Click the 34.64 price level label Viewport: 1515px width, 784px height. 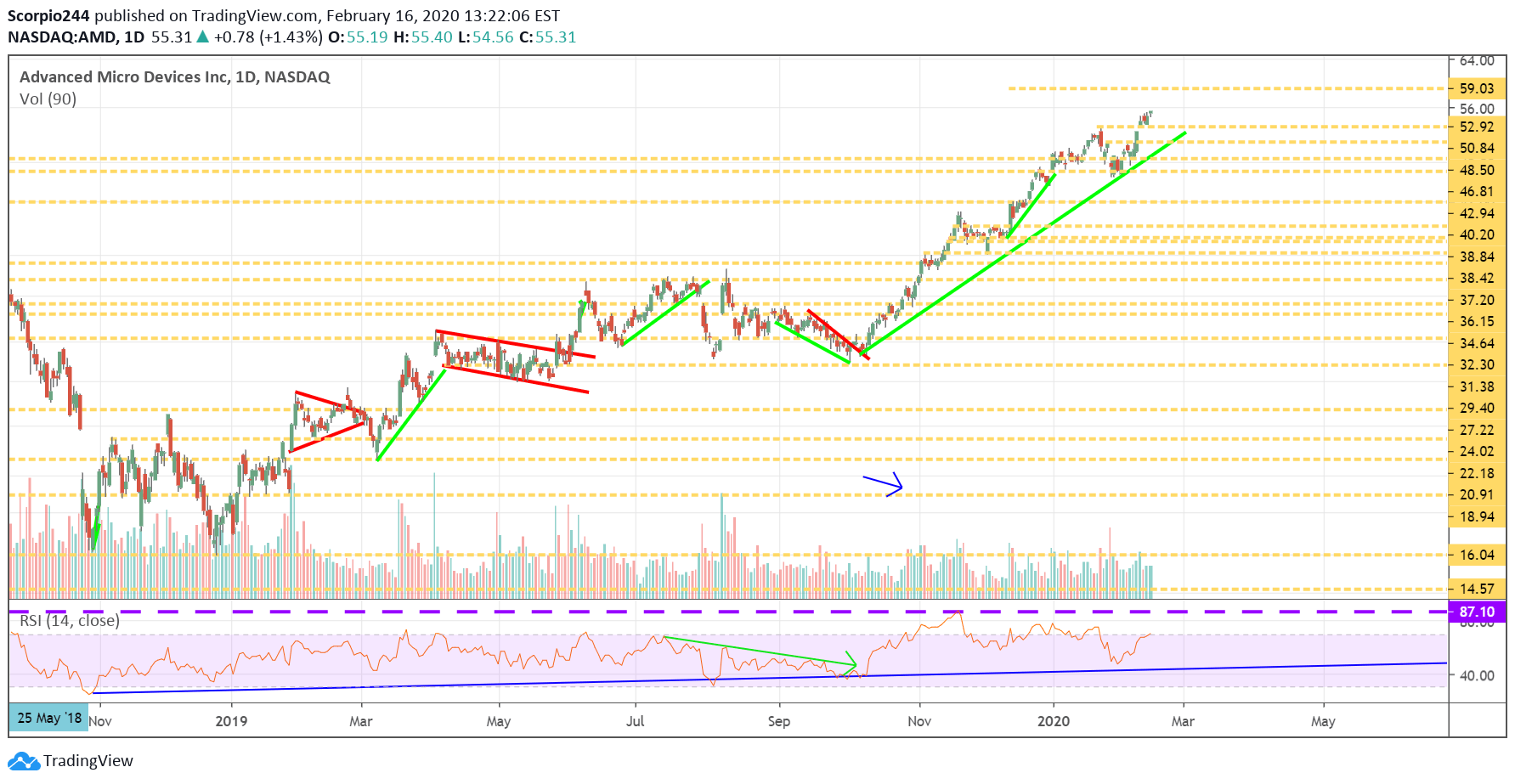click(x=1477, y=343)
